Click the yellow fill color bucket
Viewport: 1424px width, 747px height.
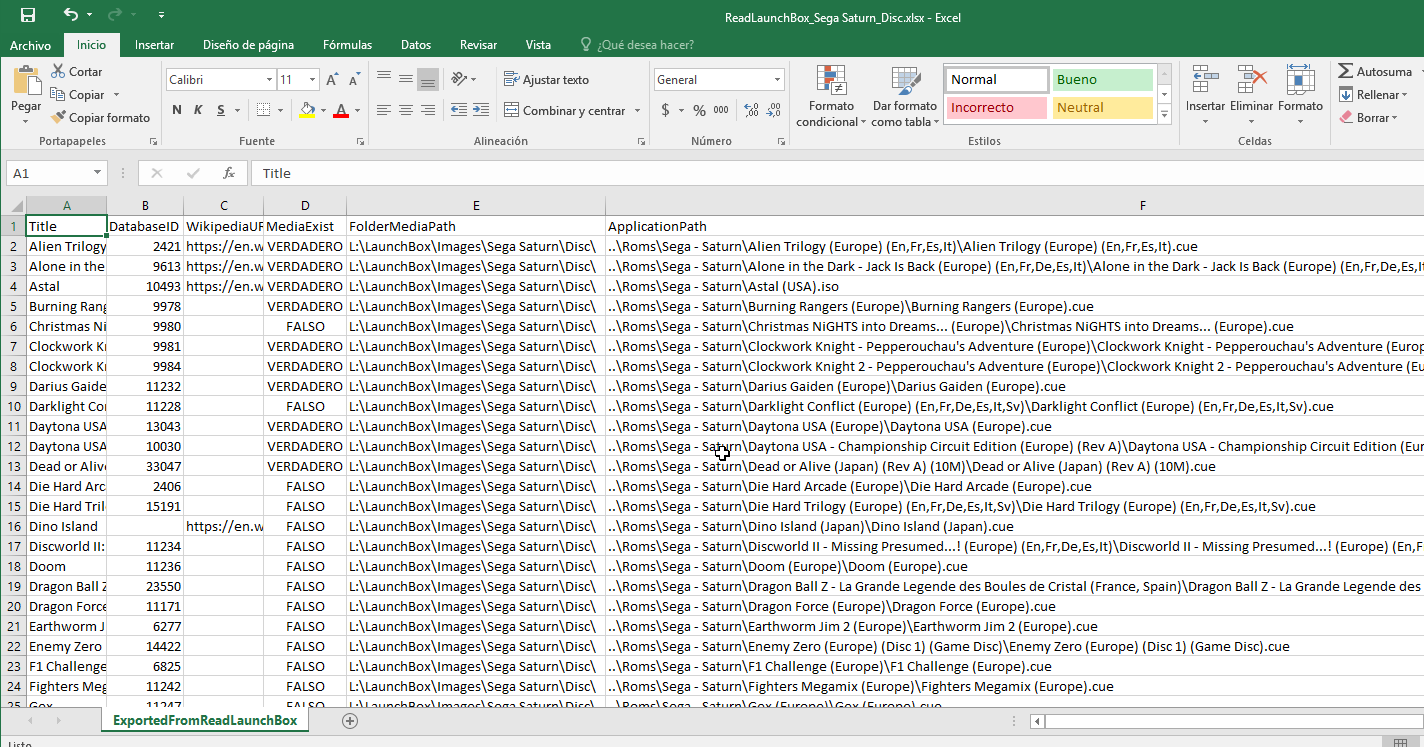pos(308,110)
